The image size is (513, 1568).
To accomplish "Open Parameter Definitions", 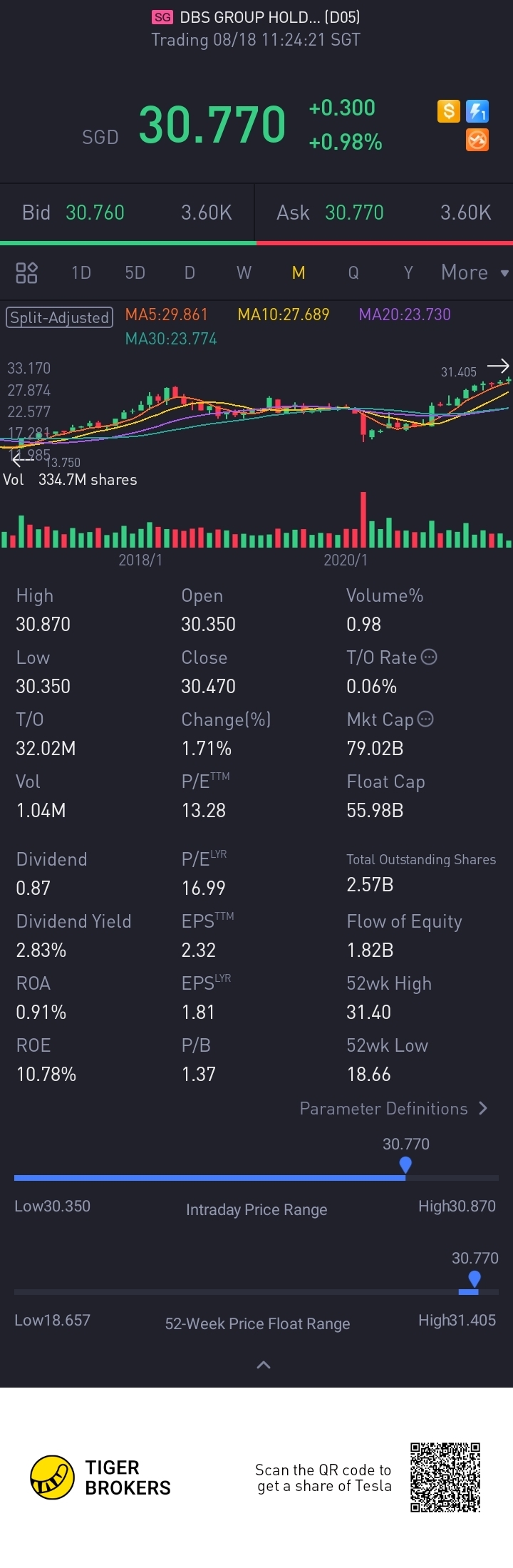I will [393, 1108].
